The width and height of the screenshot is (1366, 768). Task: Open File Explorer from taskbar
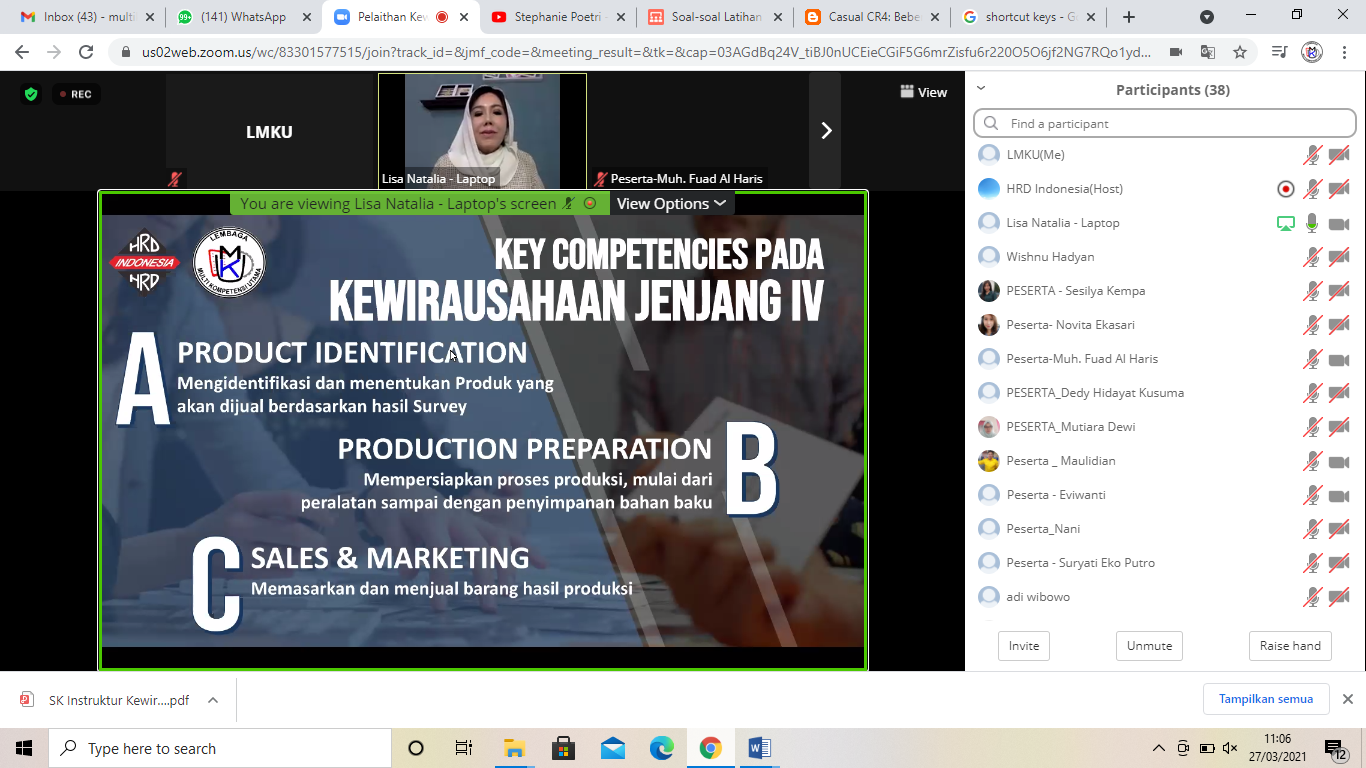[x=514, y=748]
